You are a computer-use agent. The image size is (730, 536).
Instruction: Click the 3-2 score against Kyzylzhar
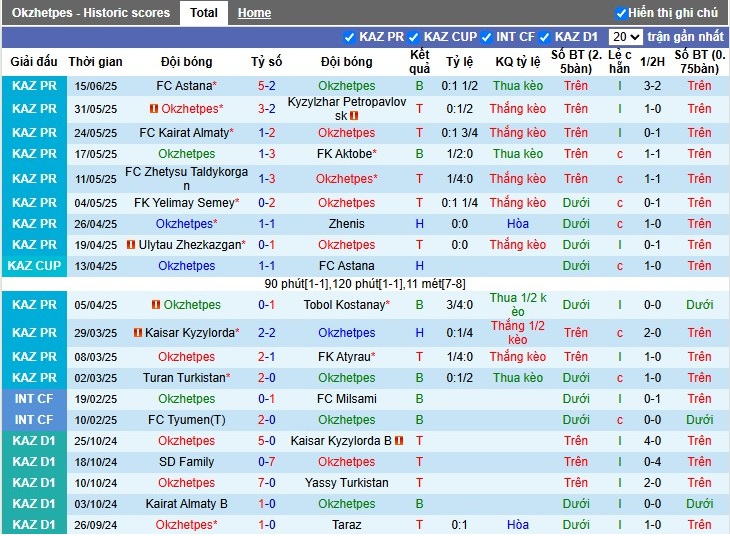click(267, 109)
